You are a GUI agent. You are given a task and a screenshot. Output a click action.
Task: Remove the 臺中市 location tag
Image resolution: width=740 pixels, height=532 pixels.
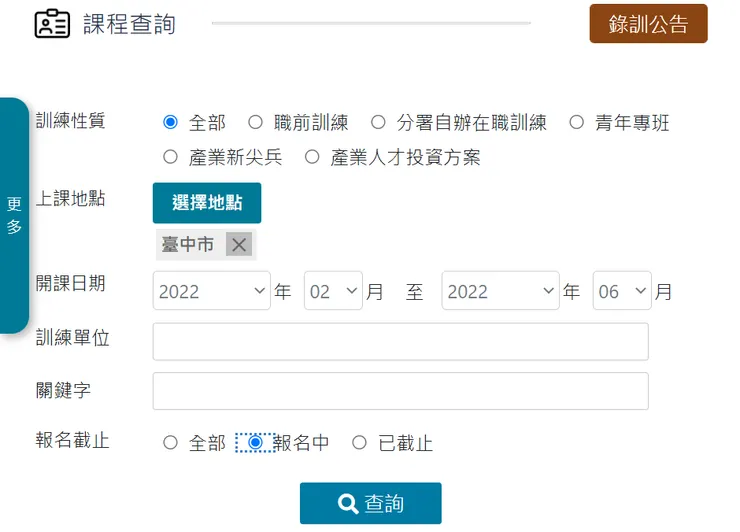tap(238, 245)
